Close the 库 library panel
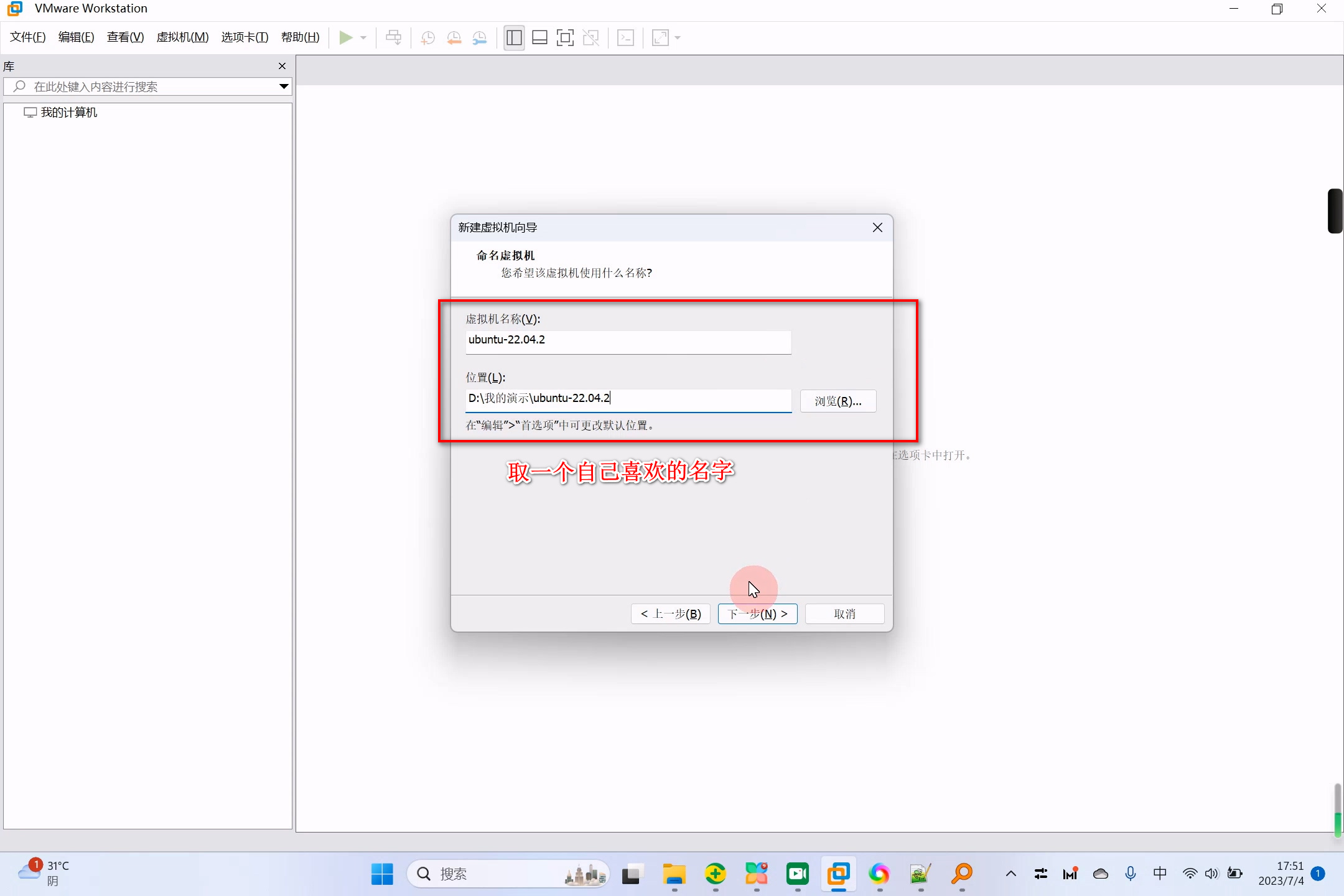1344x896 pixels. tap(282, 66)
